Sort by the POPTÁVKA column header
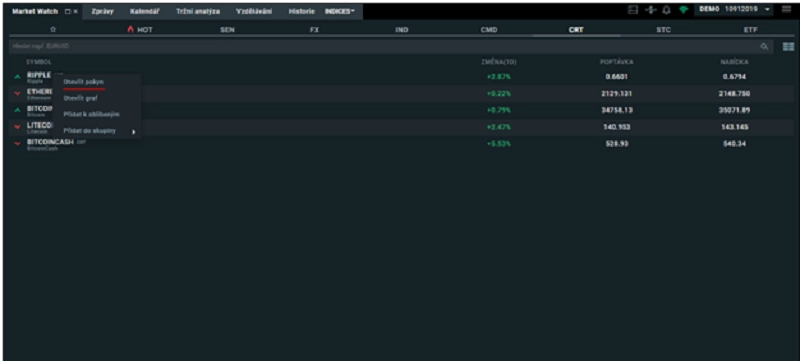The width and height of the screenshot is (800, 361). (x=616, y=62)
